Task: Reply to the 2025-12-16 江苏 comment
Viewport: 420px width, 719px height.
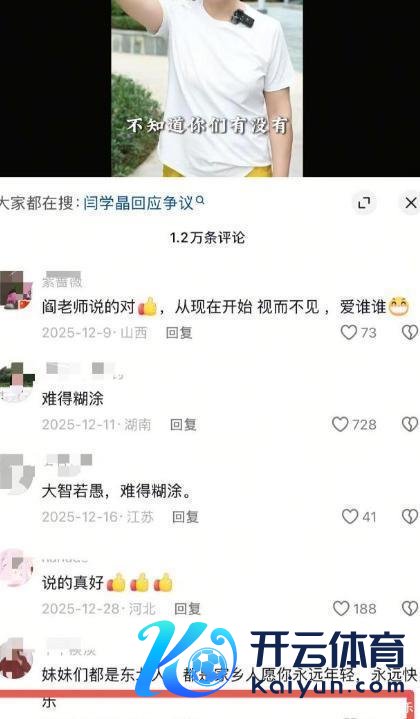Action: [185, 517]
